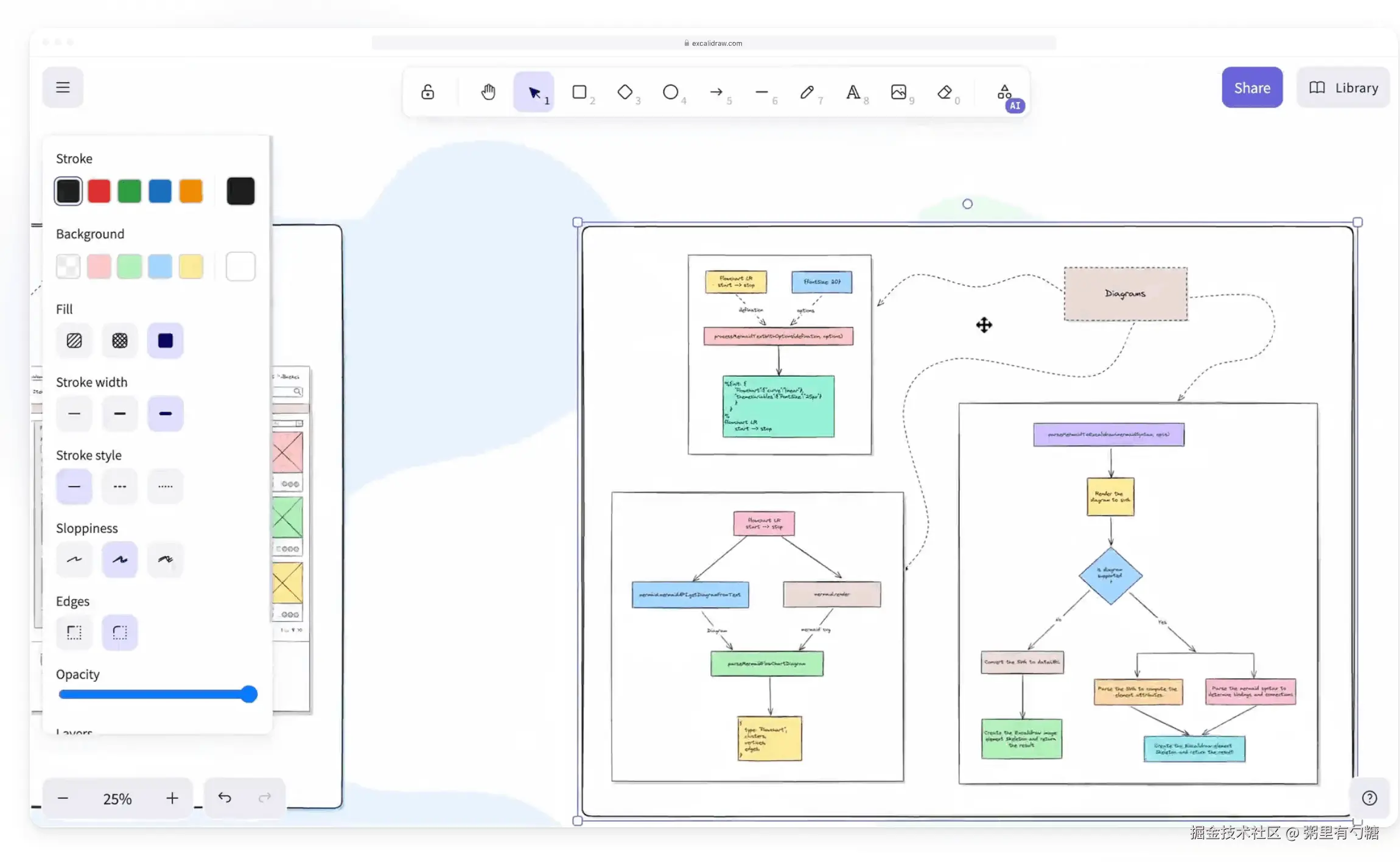Select the Ellipse tool

[x=671, y=92]
